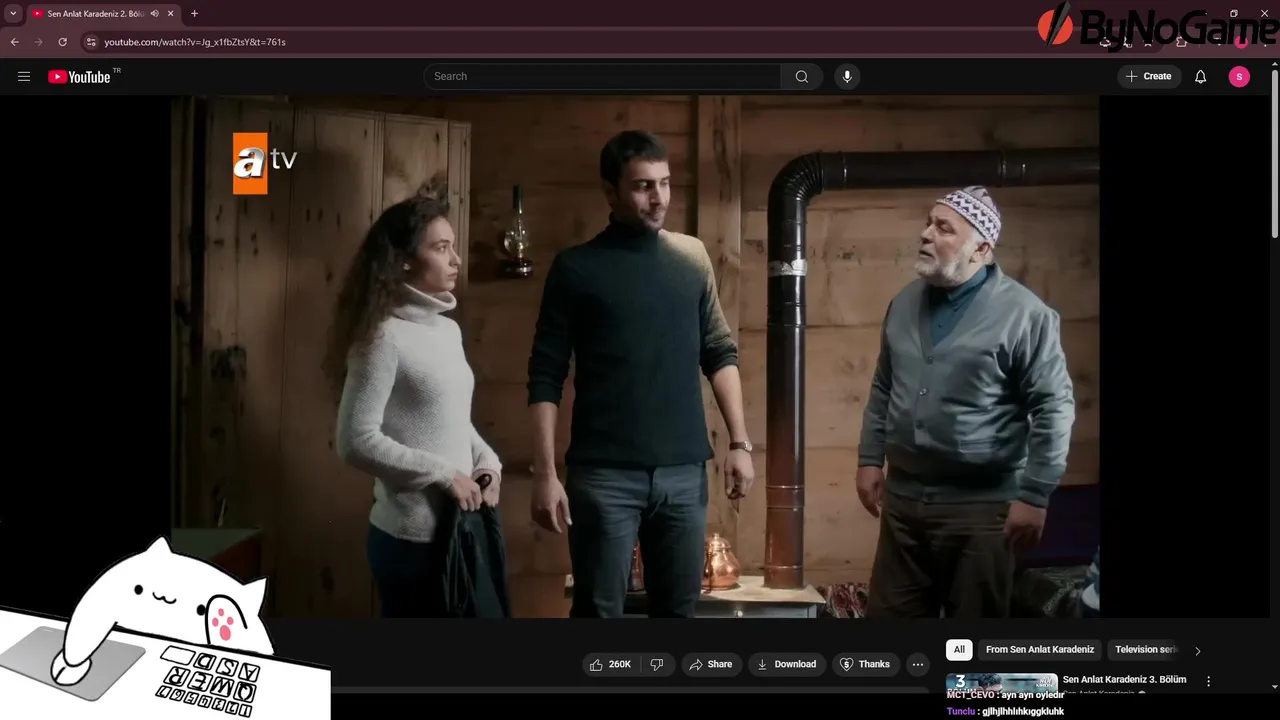
Task: Go to the YouTube home logo
Action: 80,77
